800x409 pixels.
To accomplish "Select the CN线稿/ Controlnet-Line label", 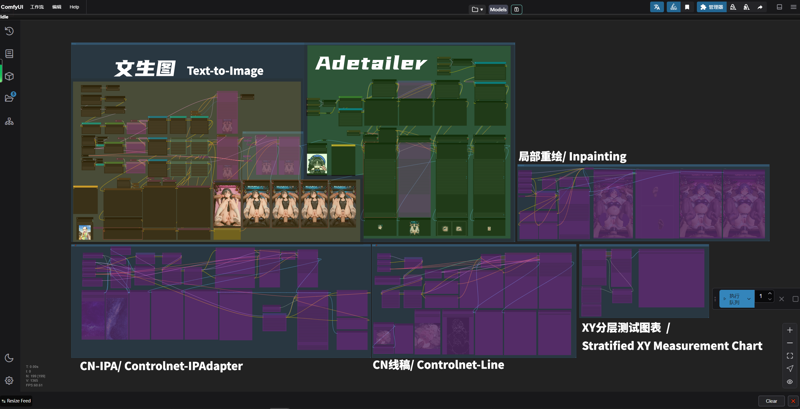I will 438,365.
